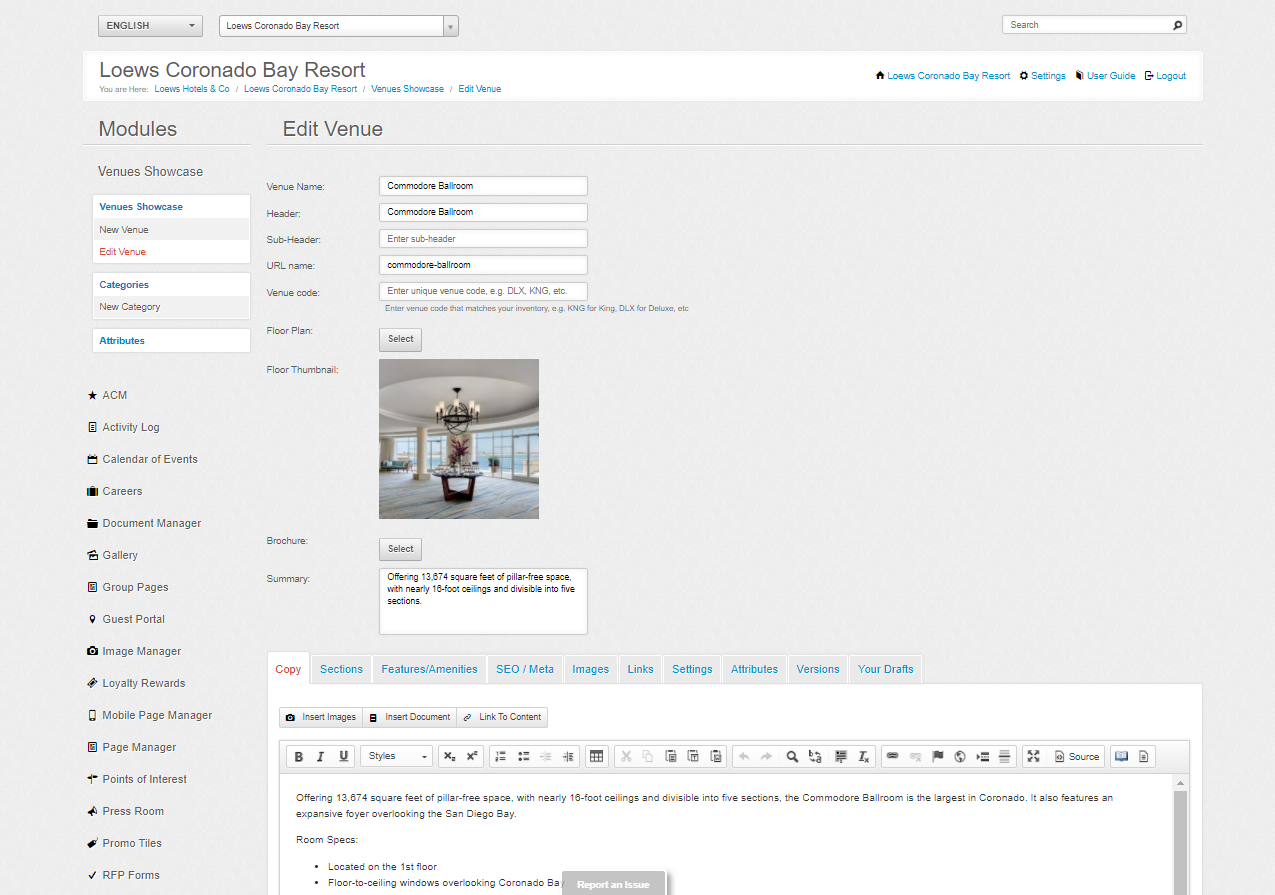Open the Your Drafts tab
Screen dimensions: 1275x895
point(886,669)
